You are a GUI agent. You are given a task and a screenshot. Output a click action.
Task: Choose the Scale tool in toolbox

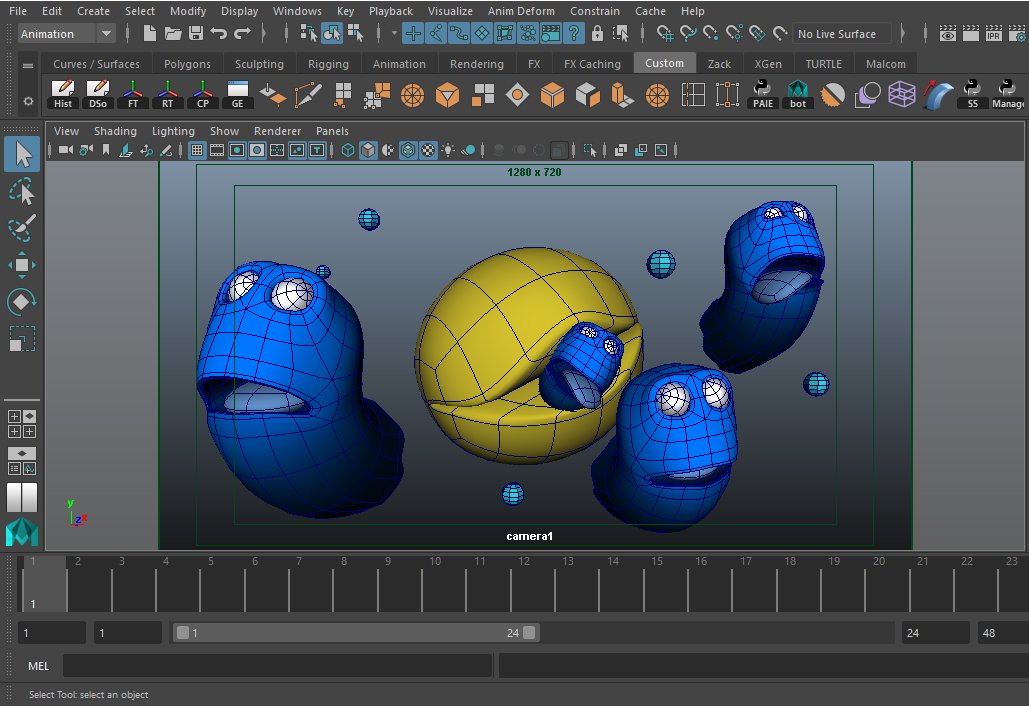click(x=22, y=339)
